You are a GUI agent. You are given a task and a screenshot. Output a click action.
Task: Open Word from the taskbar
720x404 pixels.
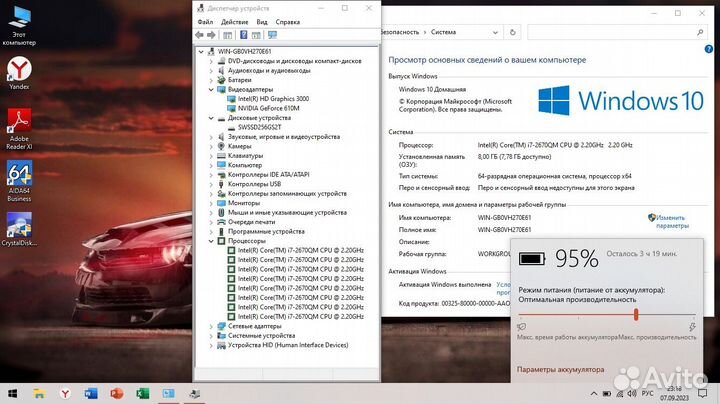pyautogui.click(x=91, y=393)
